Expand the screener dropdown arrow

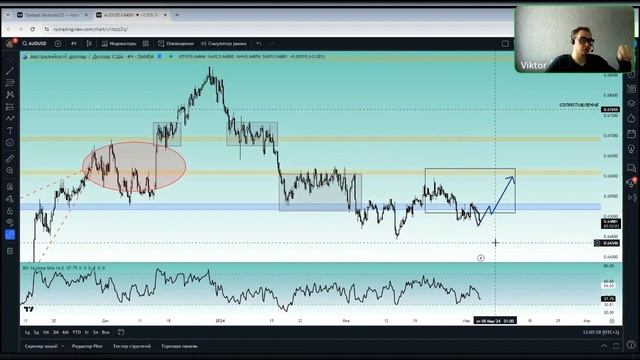click(63, 346)
